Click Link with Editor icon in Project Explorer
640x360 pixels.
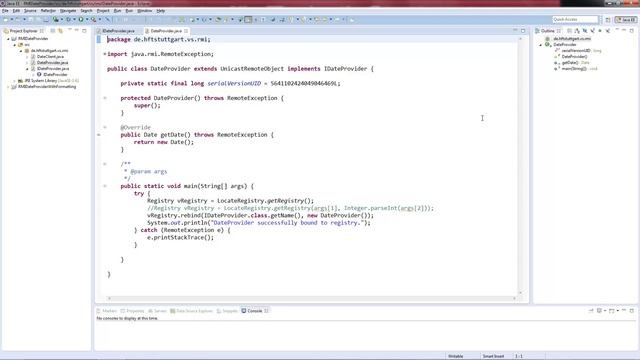pyautogui.click(x=60, y=31)
